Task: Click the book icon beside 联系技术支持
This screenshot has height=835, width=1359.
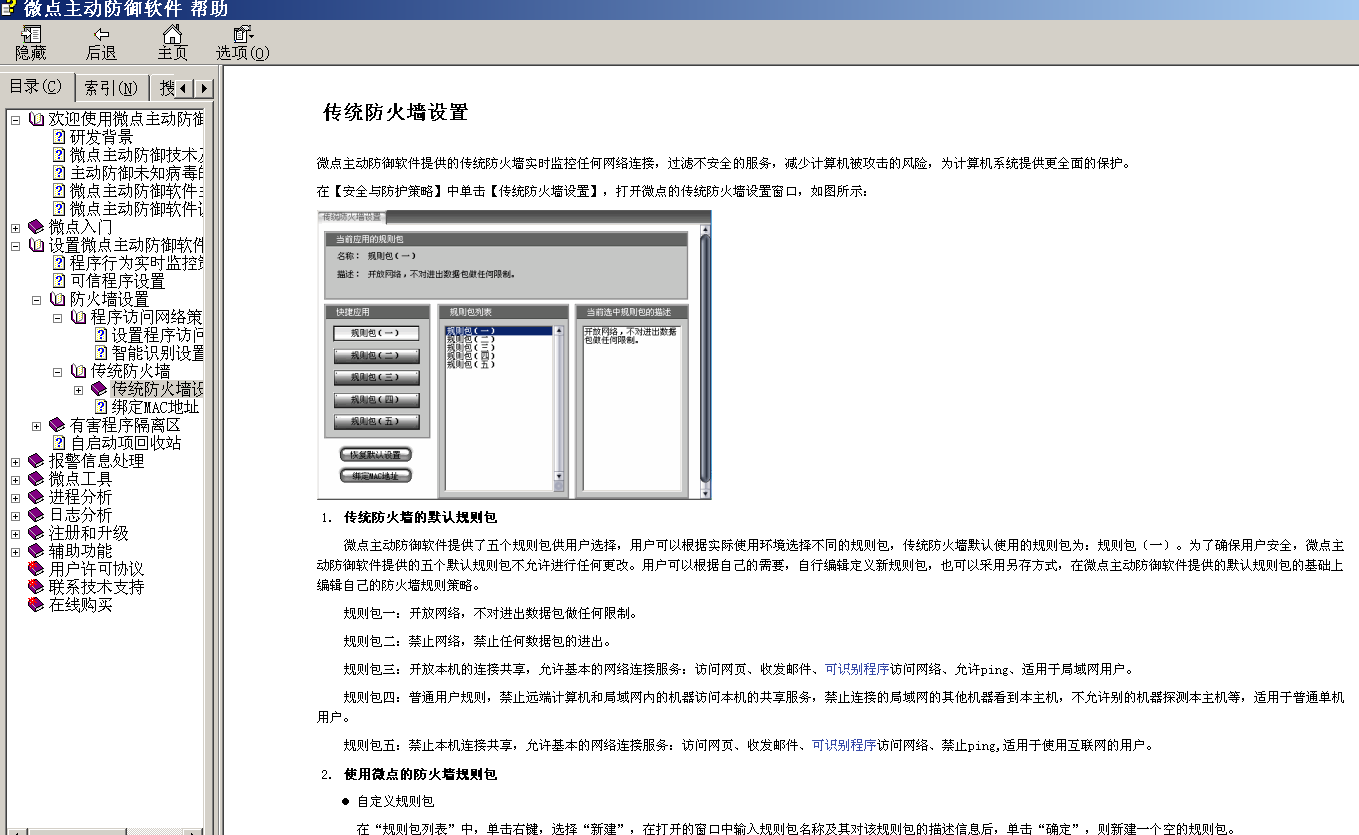Action: pos(36,587)
